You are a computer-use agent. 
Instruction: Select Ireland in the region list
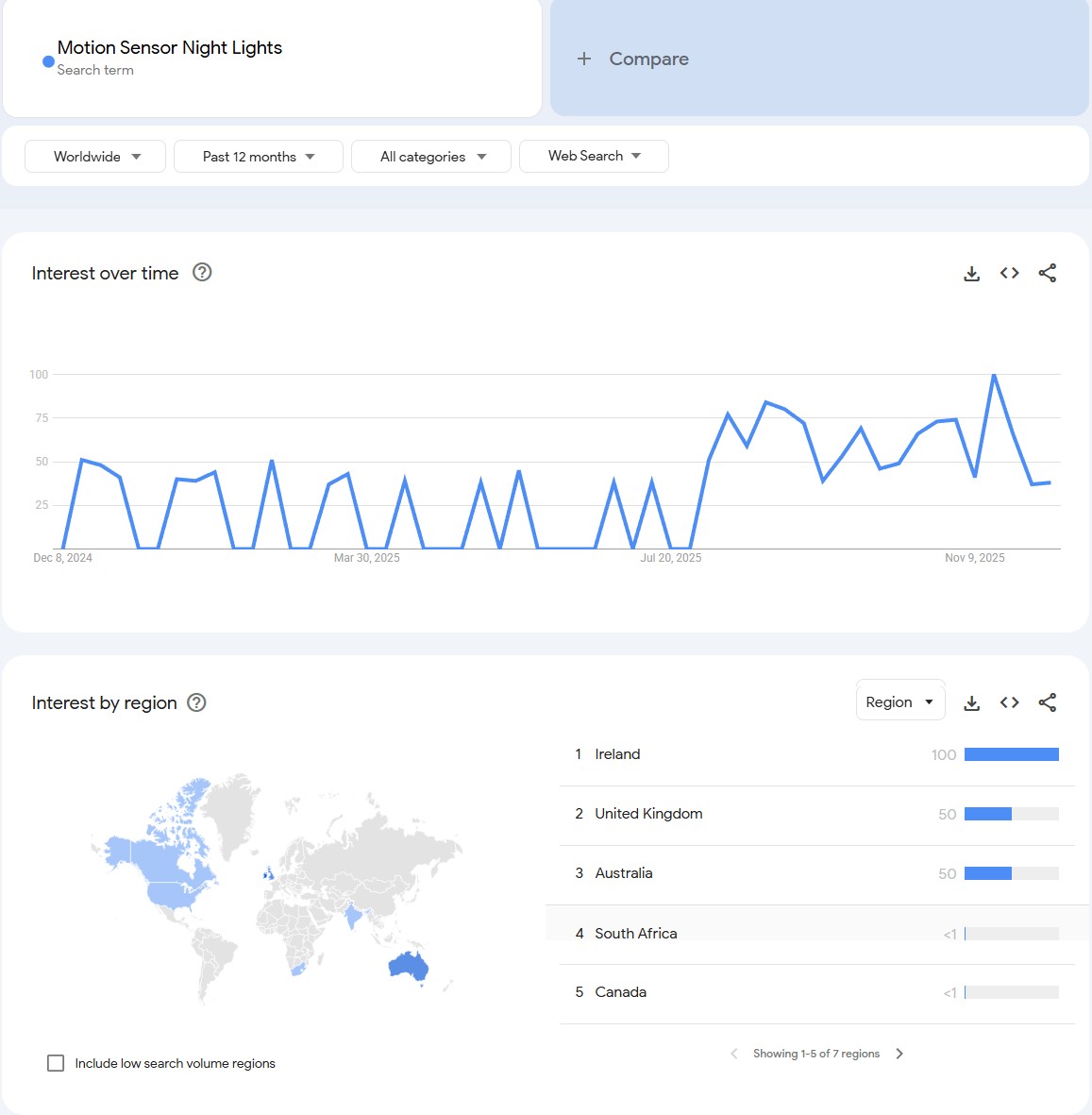coord(617,754)
